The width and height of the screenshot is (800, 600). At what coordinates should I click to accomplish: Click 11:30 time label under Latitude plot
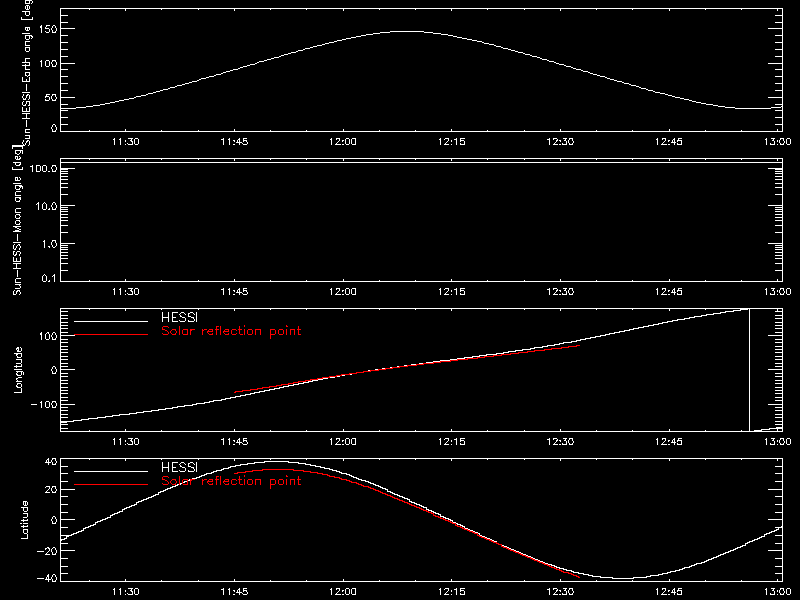pos(126,592)
